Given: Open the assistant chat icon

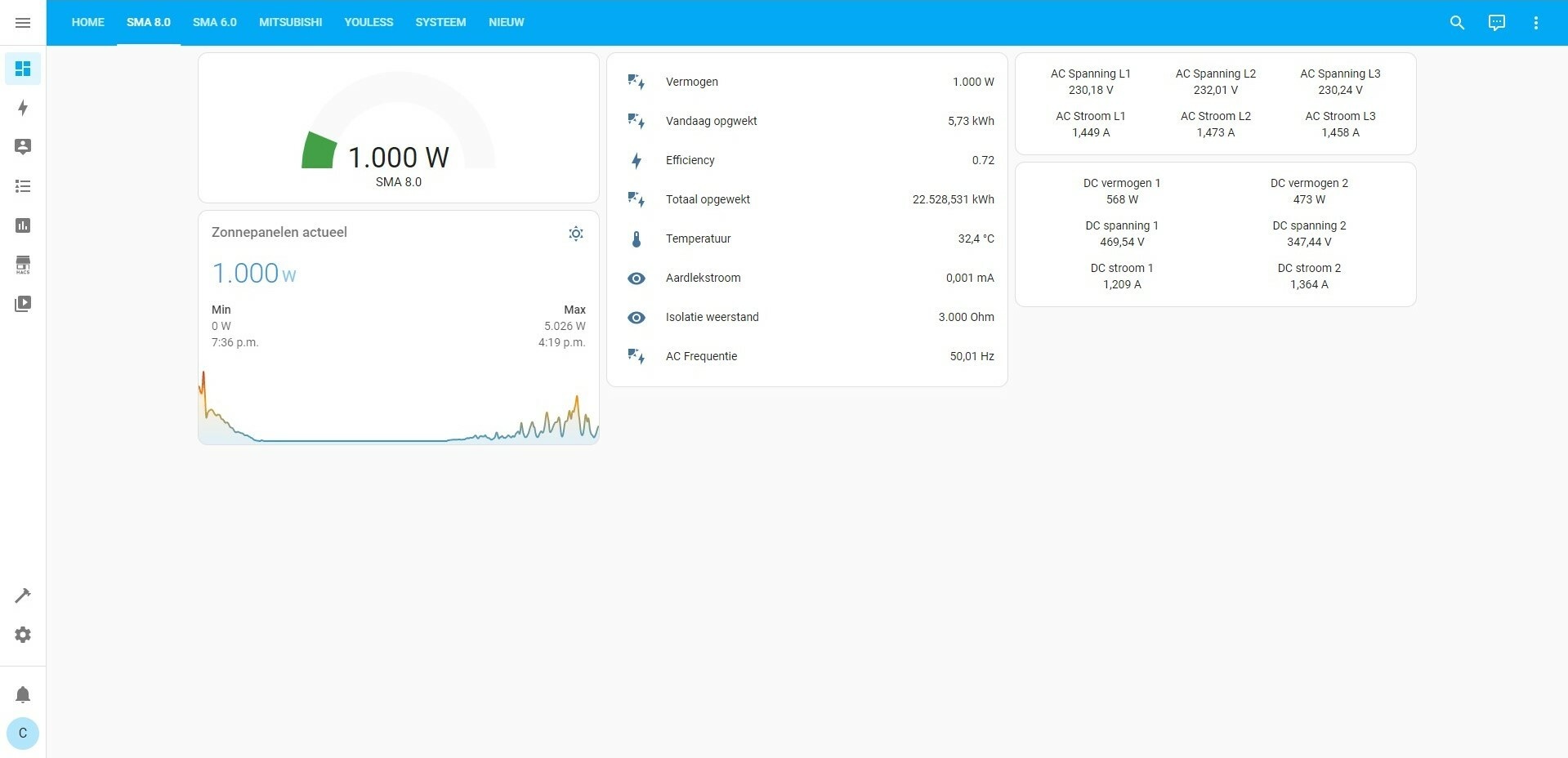Looking at the screenshot, I should click(x=1496, y=23).
